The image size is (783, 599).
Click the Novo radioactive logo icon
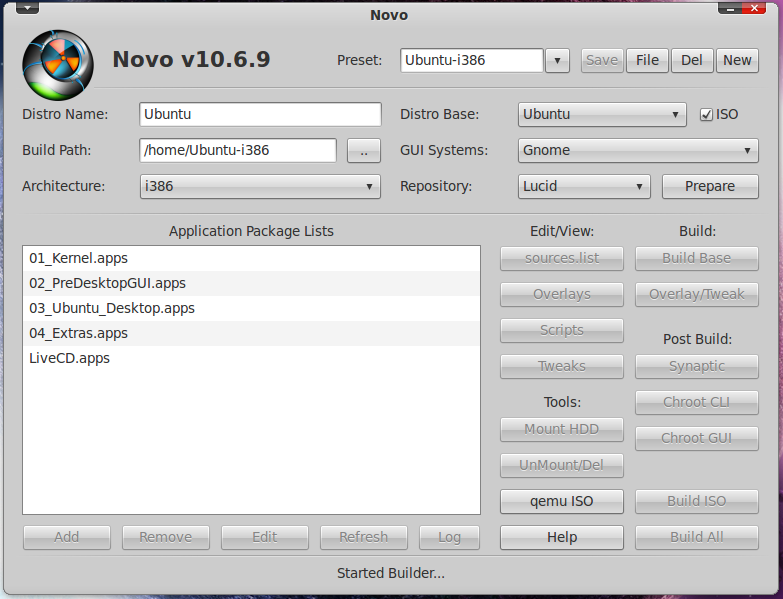[x=58, y=65]
